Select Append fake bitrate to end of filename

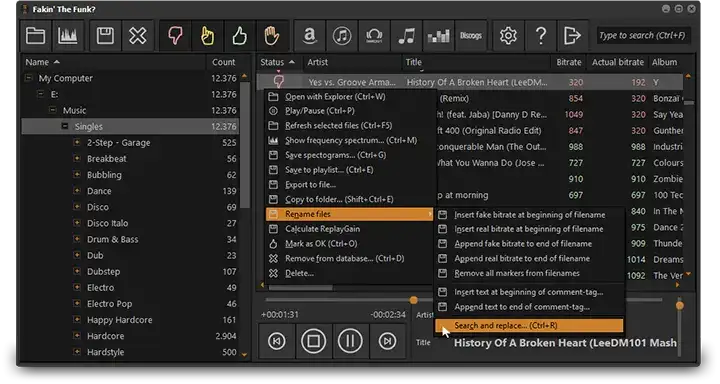(x=529, y=243)
